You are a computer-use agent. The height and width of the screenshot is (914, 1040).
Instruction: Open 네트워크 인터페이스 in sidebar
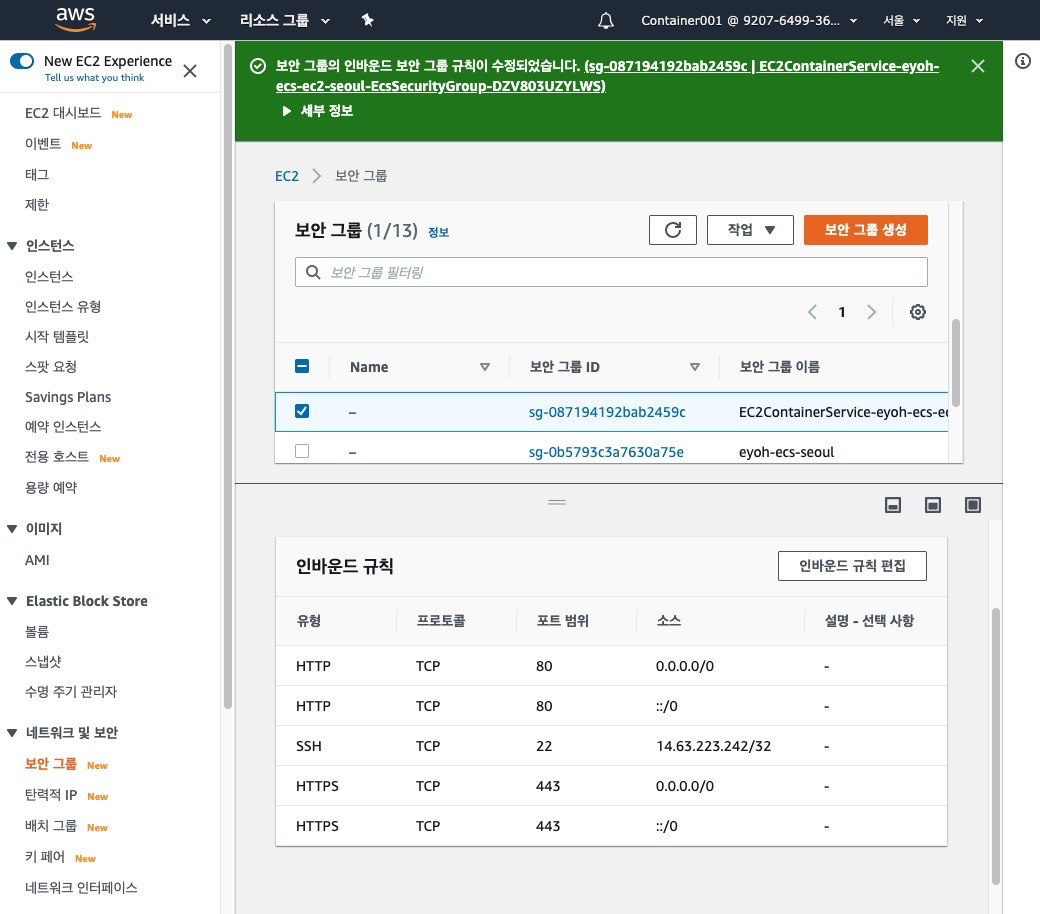click(81, 887)
